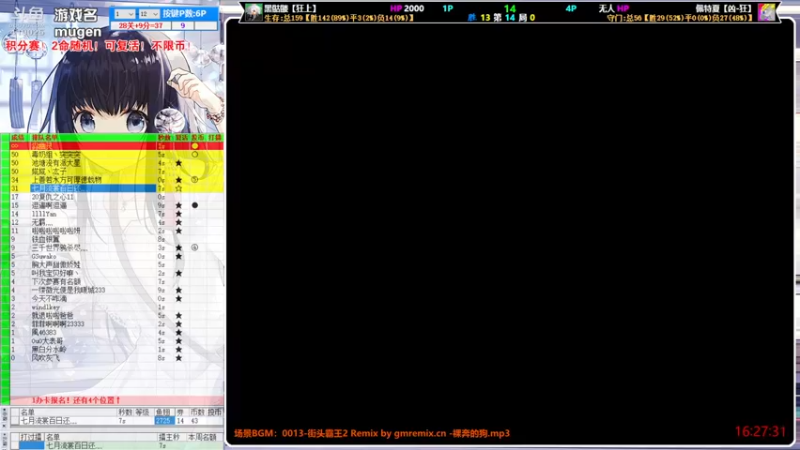The width and height of the screenshot is (800, 450).
Task: Click 黑骷髅 player avatar at top
Action: (254, 12)
